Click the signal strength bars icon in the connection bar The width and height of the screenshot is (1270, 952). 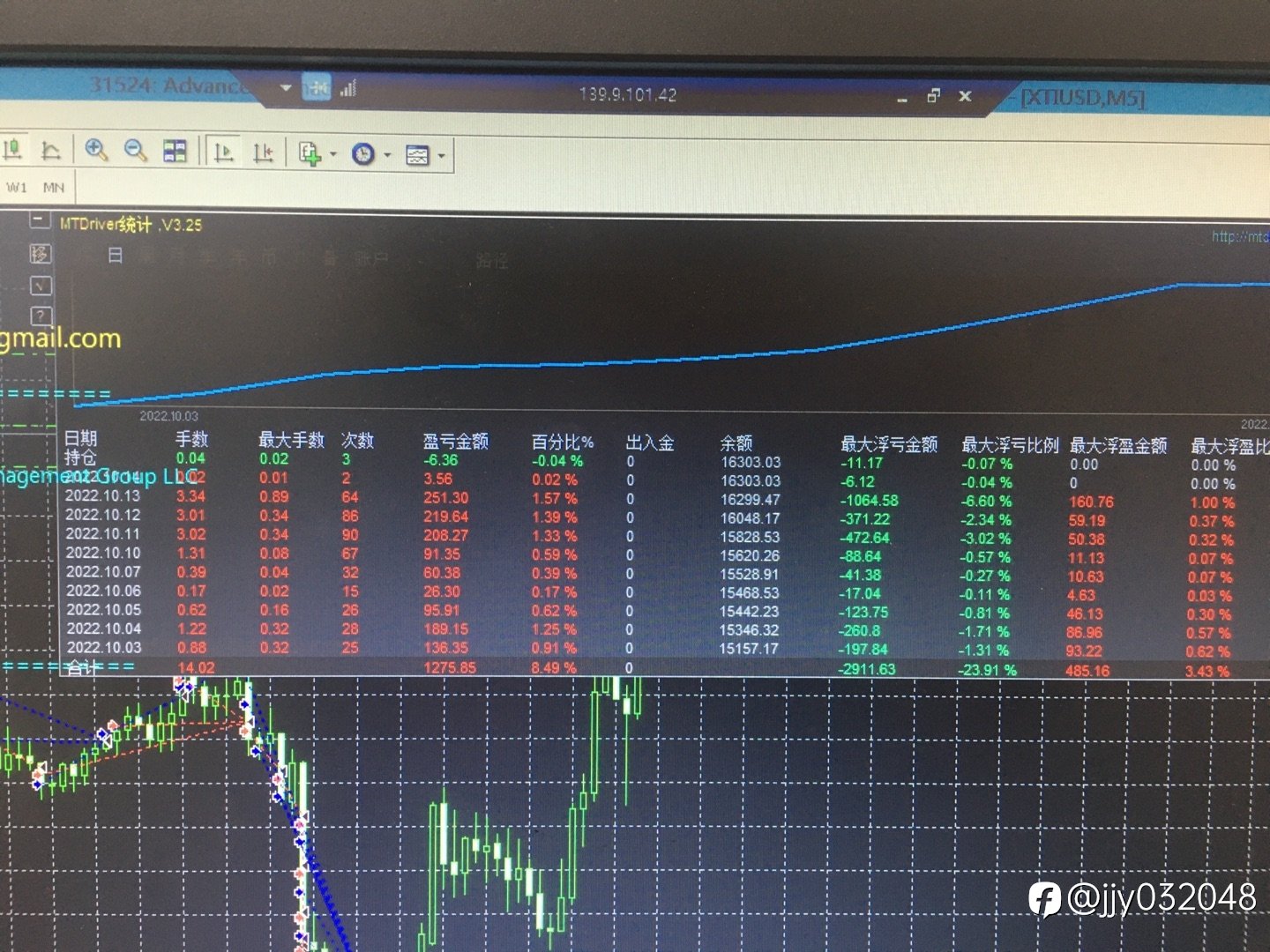(x=347, y=87)
